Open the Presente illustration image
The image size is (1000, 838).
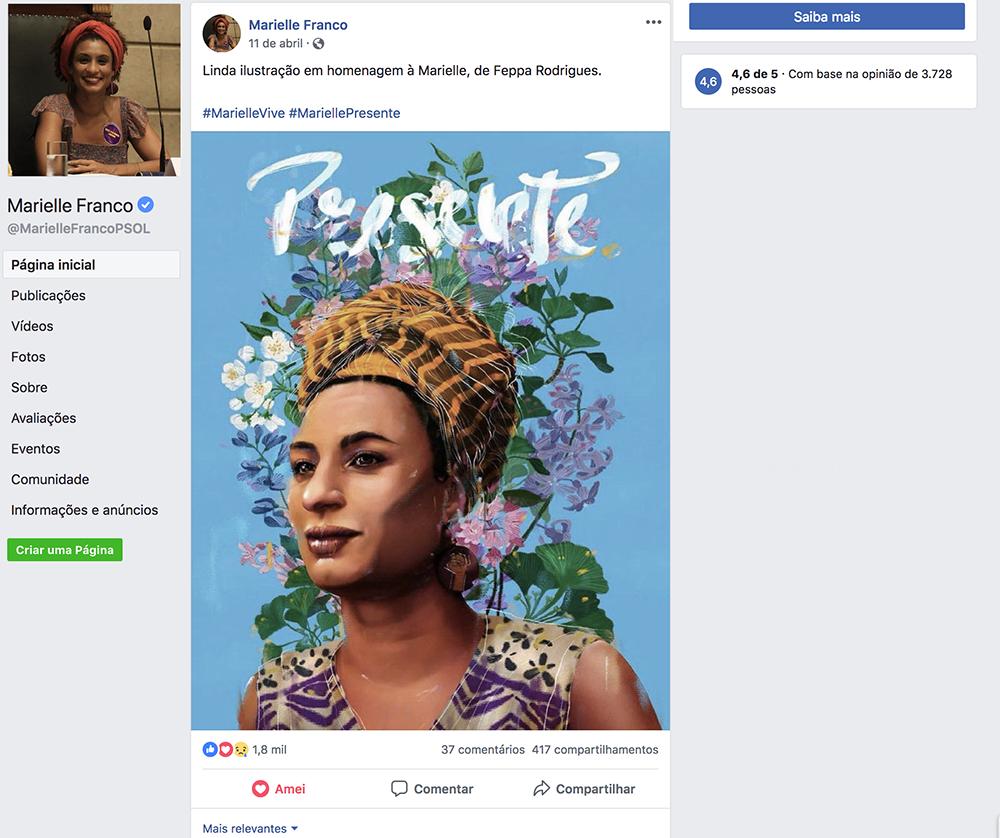tap(430, 430)
